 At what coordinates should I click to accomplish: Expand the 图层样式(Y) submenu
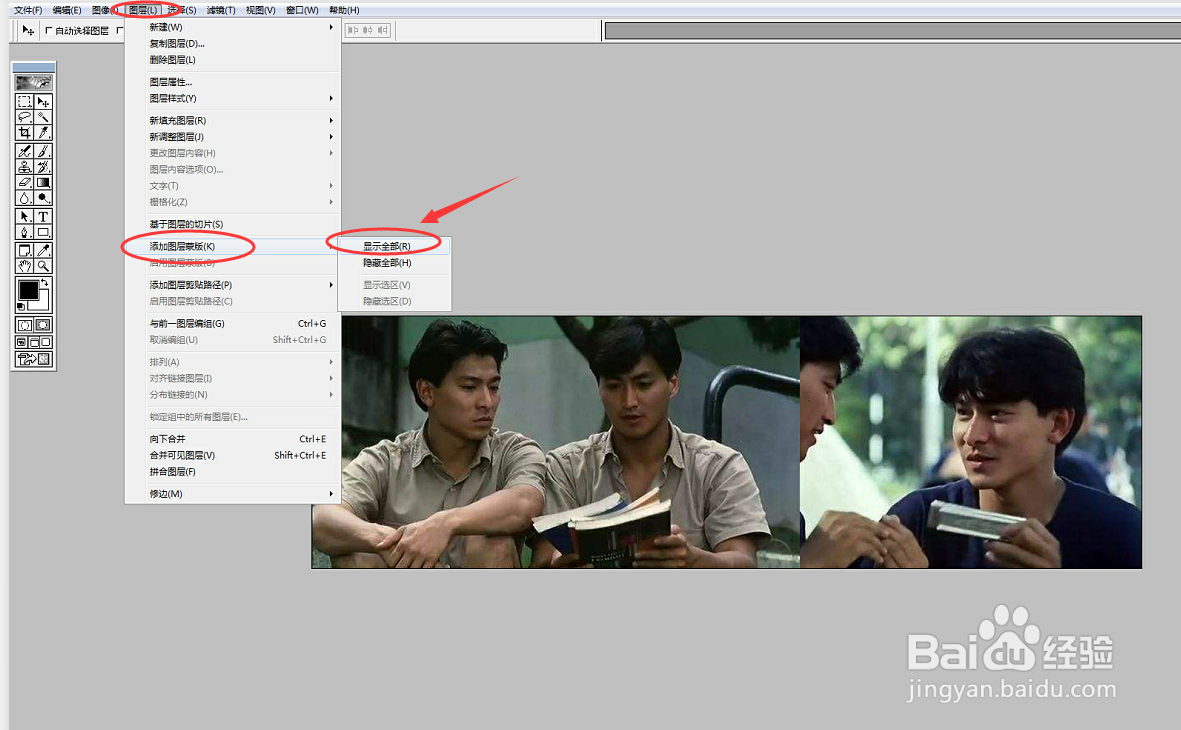point(233,99)
